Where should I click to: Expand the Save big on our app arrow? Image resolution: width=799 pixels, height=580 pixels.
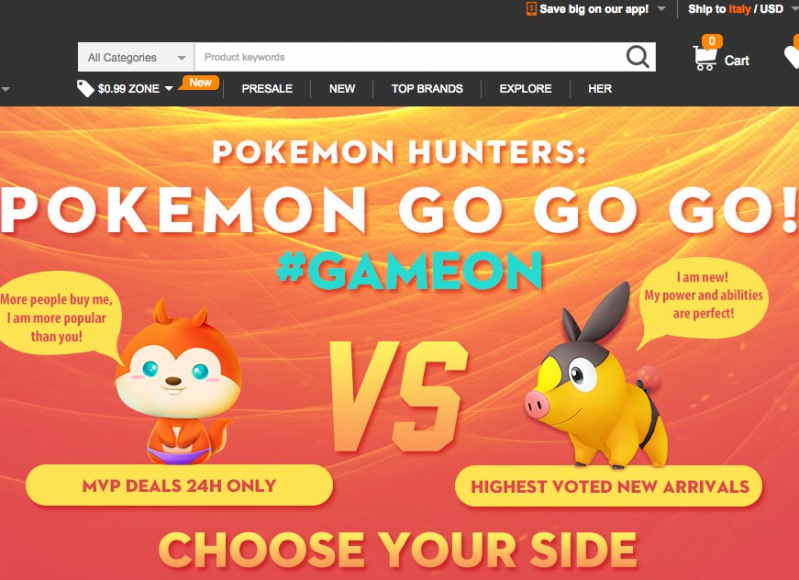click(x=661, y=9)
